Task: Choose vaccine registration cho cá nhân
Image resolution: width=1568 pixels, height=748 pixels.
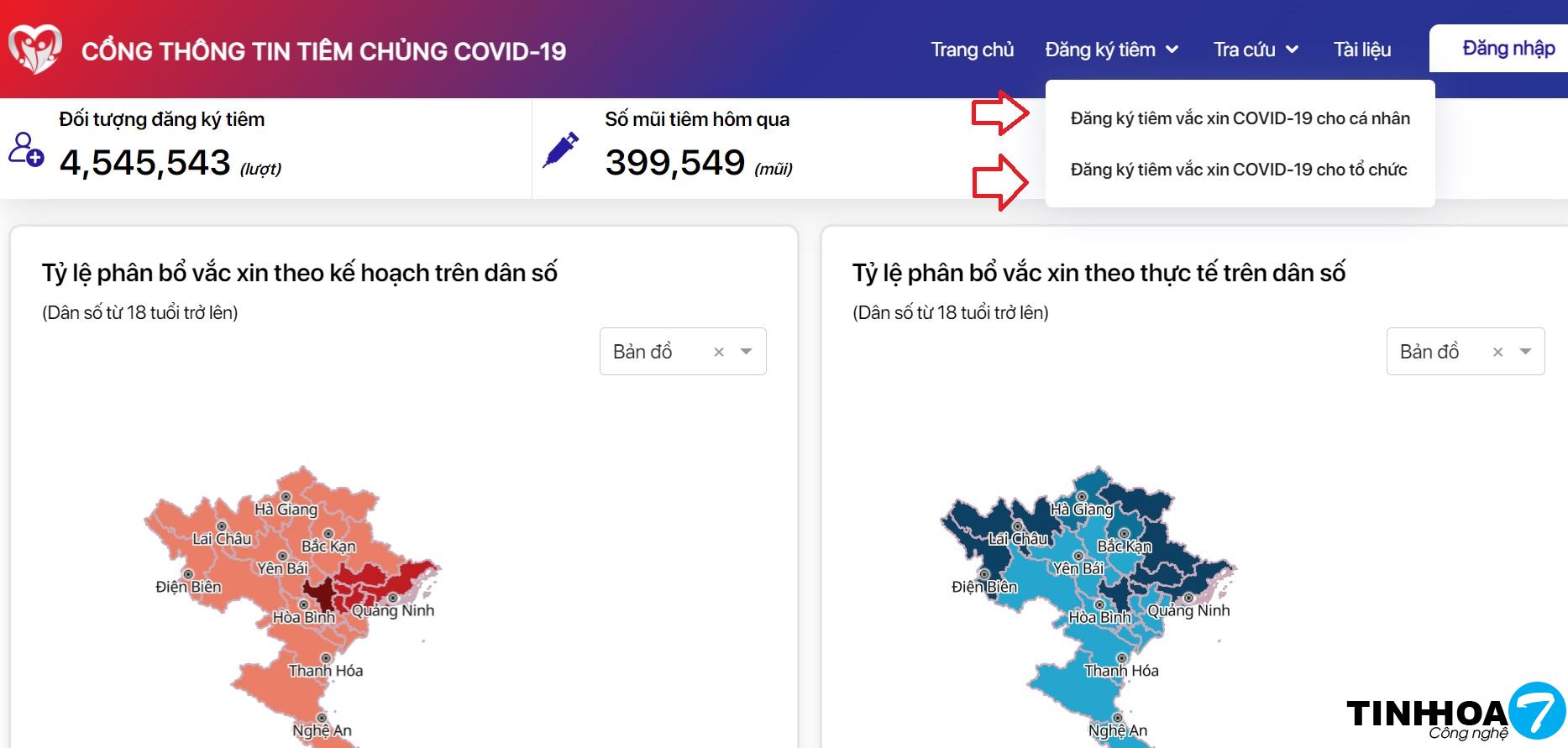Action: [x=1240, y=118]
